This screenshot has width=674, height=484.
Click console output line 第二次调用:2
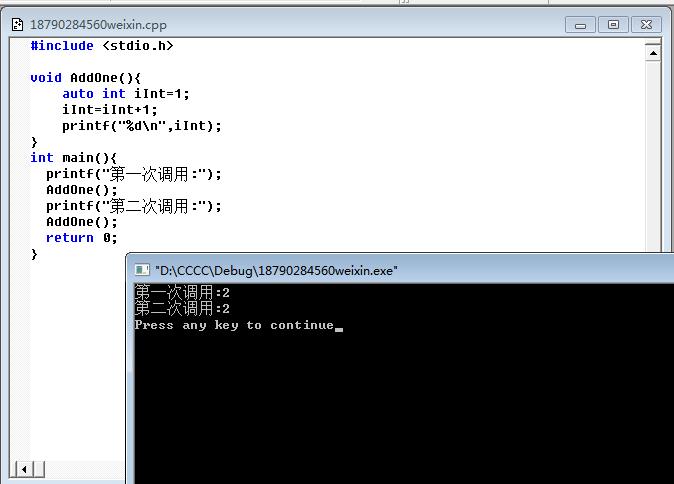click(182, 309)
